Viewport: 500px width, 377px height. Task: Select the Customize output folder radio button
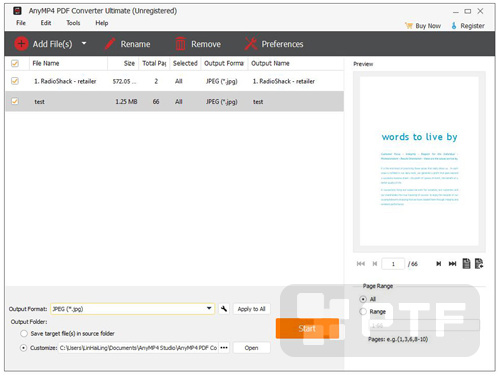point(23,348)
